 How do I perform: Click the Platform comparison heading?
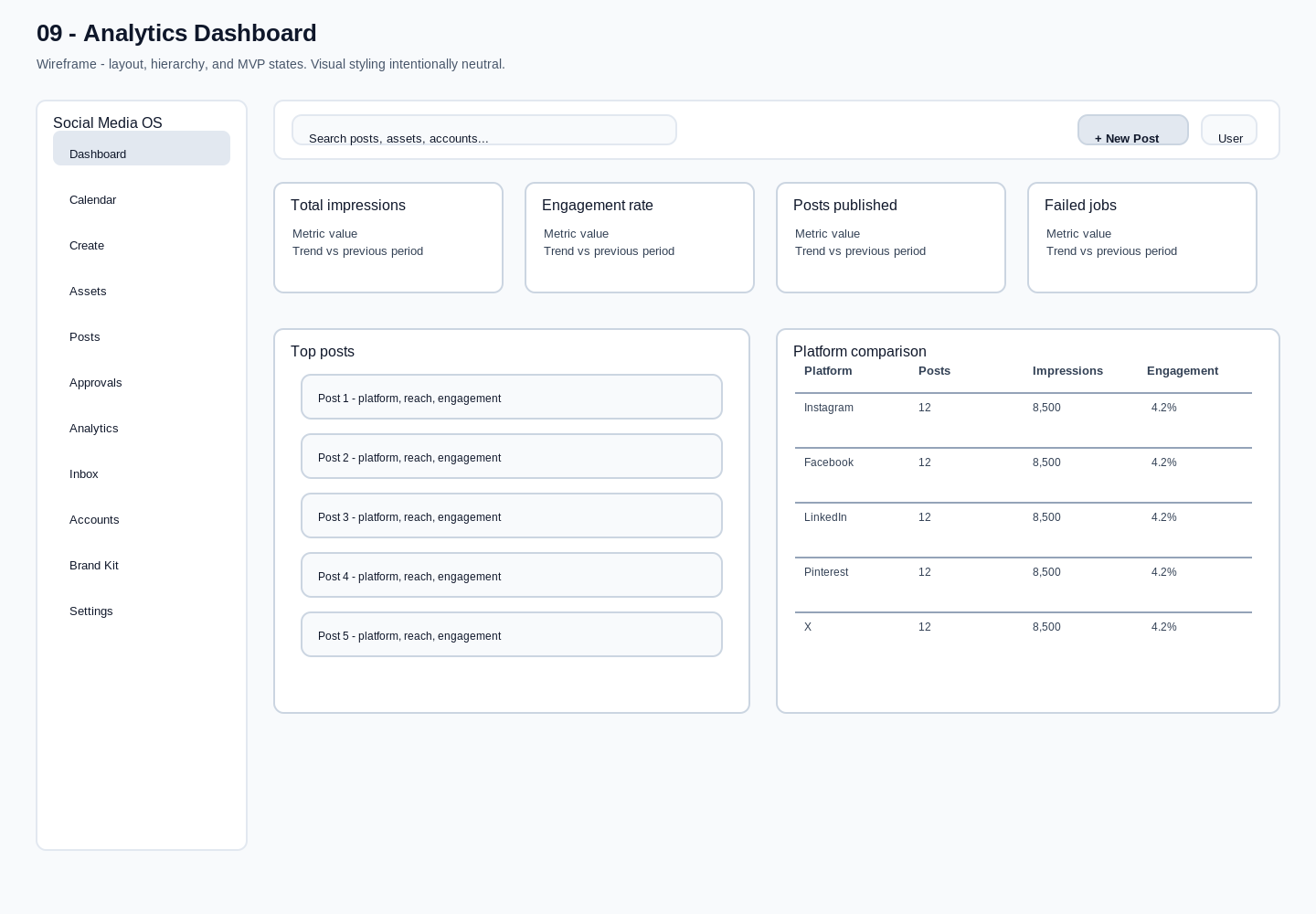pos(860,351)
